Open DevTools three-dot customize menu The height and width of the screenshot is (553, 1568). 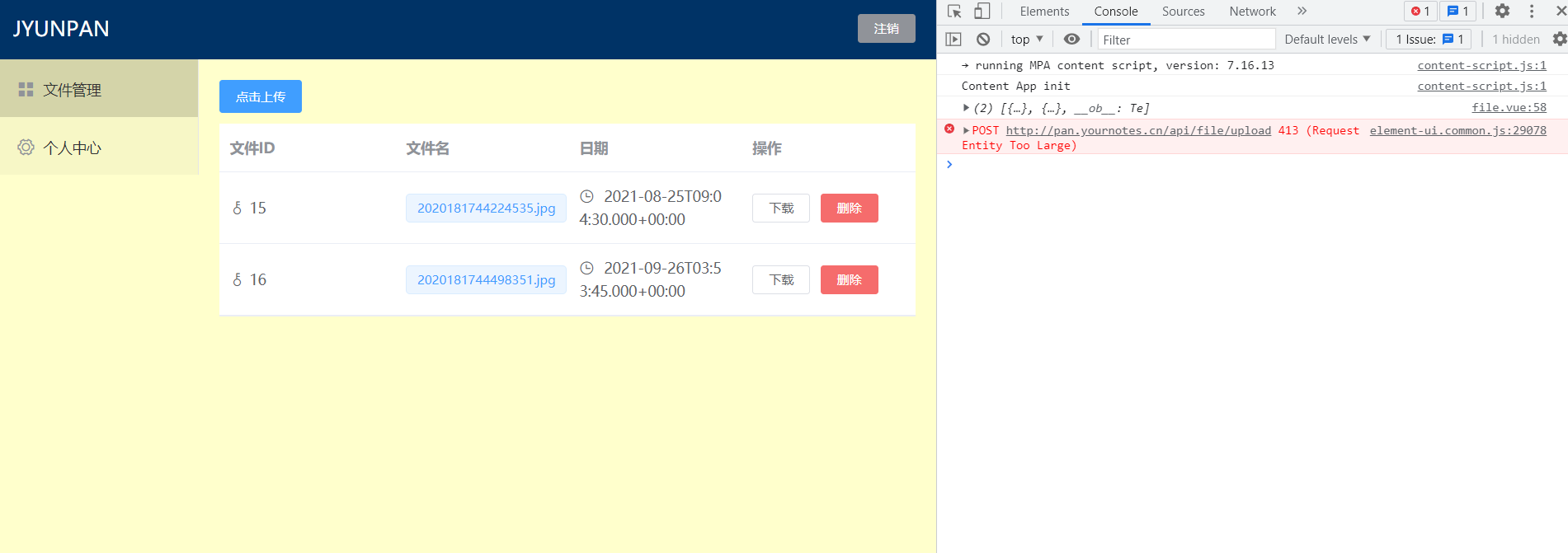pyautogui.click(x=1532, y=12)
